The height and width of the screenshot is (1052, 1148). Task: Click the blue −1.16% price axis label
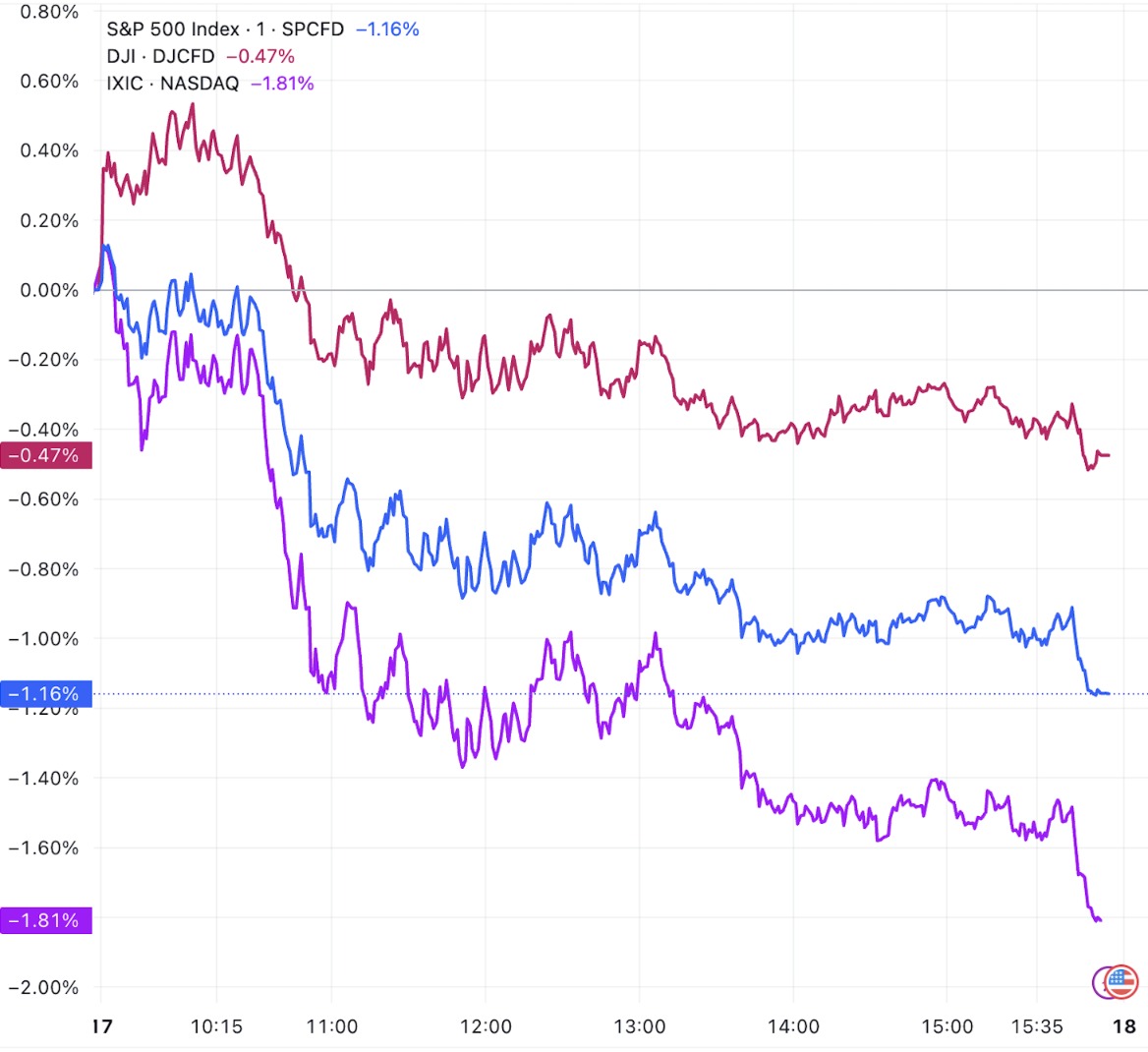(44, 694)
